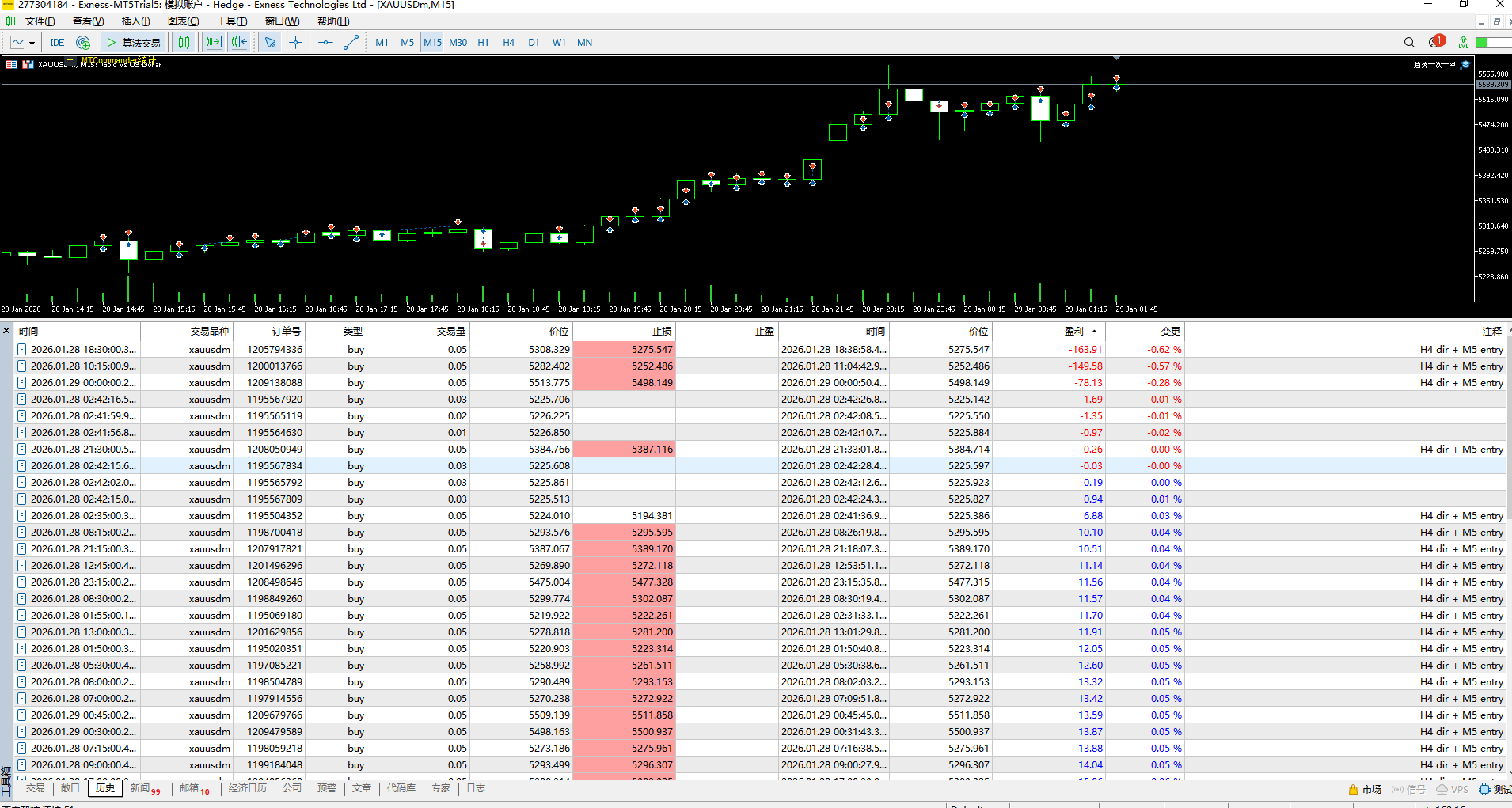Open the 文件(F) menu
Screen dimensions: 1512x808
(x=40, y=21)
